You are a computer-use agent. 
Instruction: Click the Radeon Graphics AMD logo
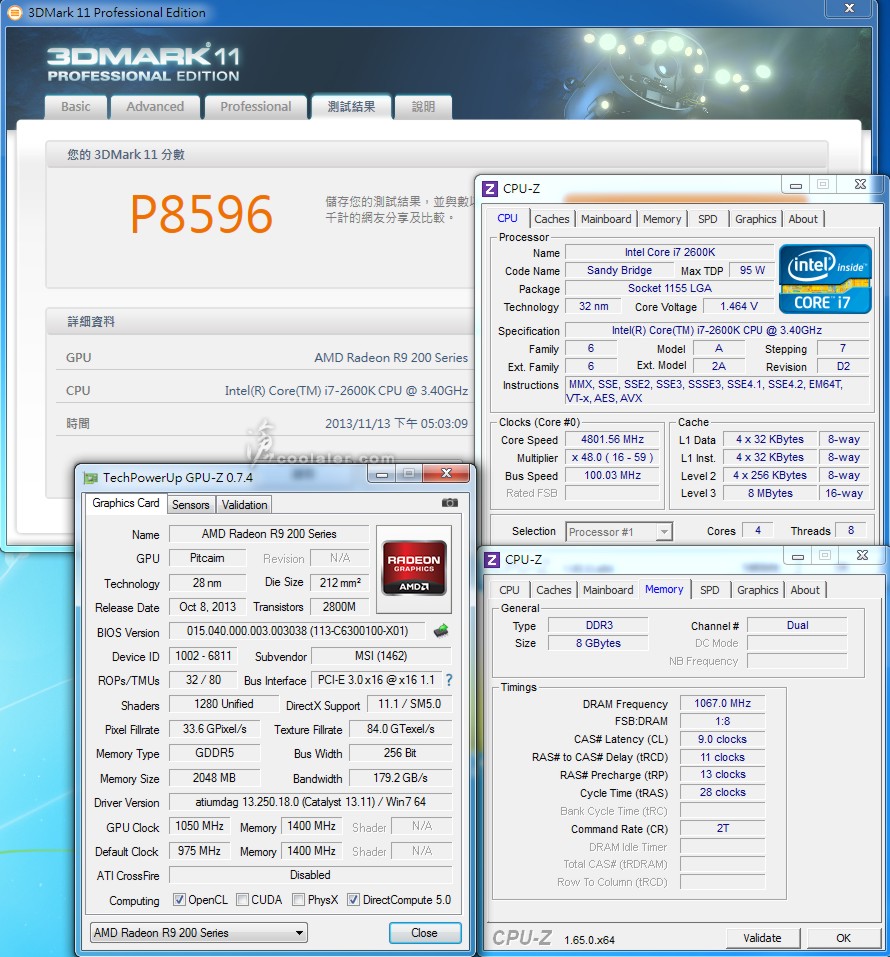(414, 568)
